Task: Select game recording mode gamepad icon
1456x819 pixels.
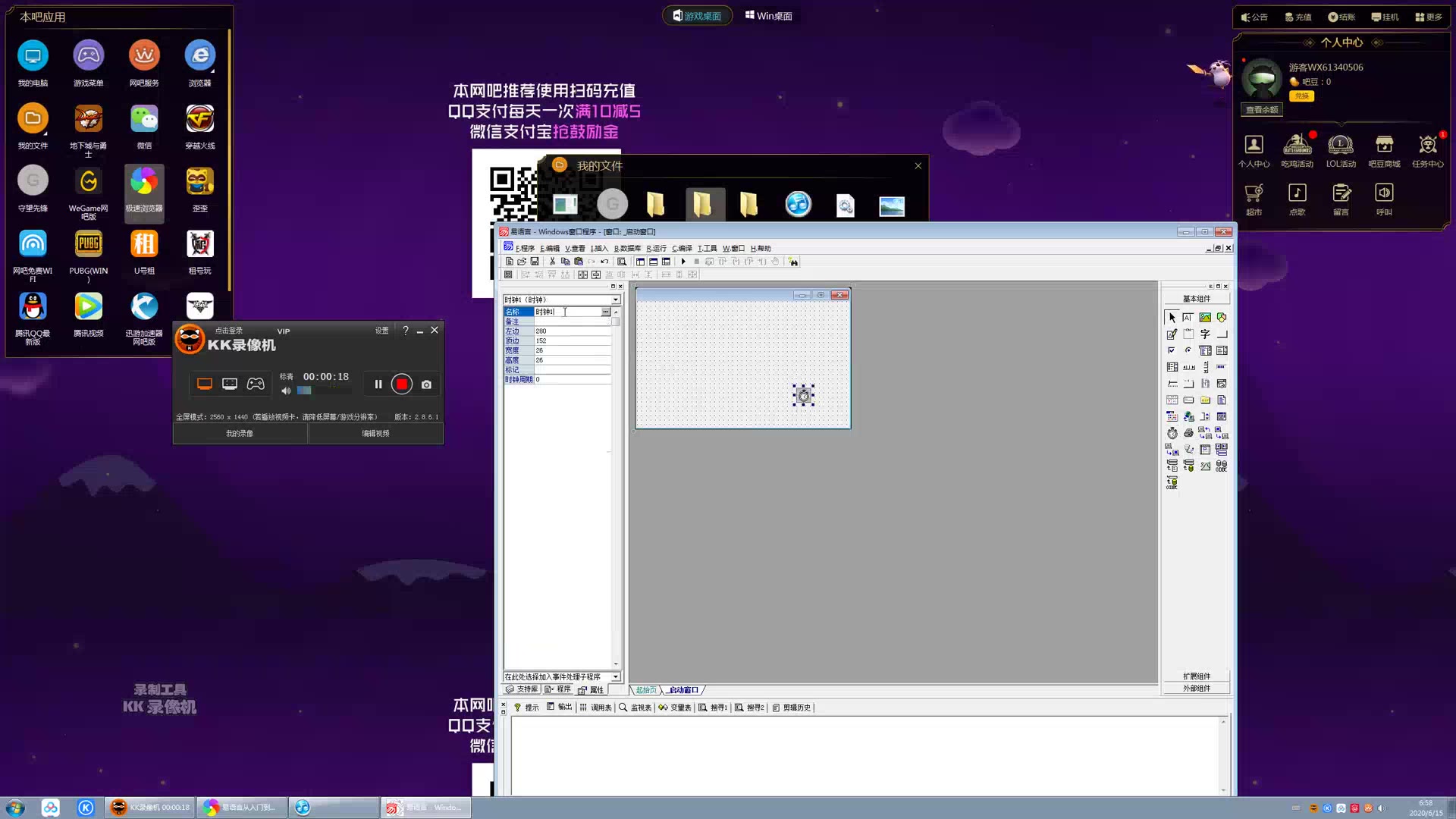Action: 256,384
